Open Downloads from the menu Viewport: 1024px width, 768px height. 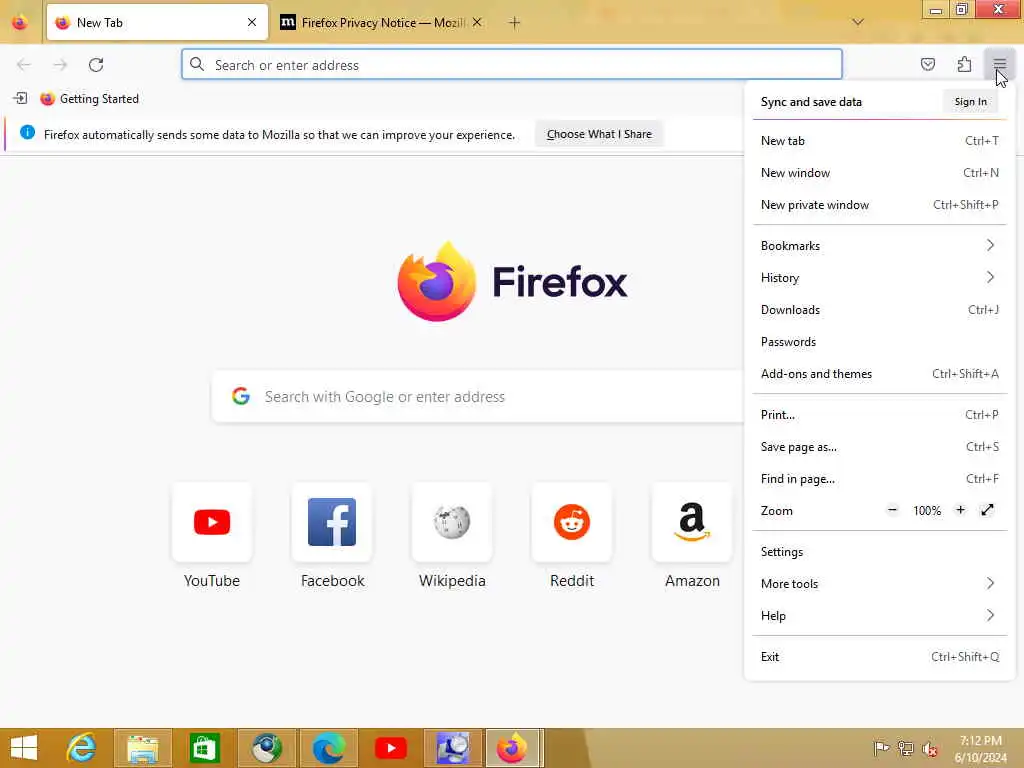(x=880, y=310)
